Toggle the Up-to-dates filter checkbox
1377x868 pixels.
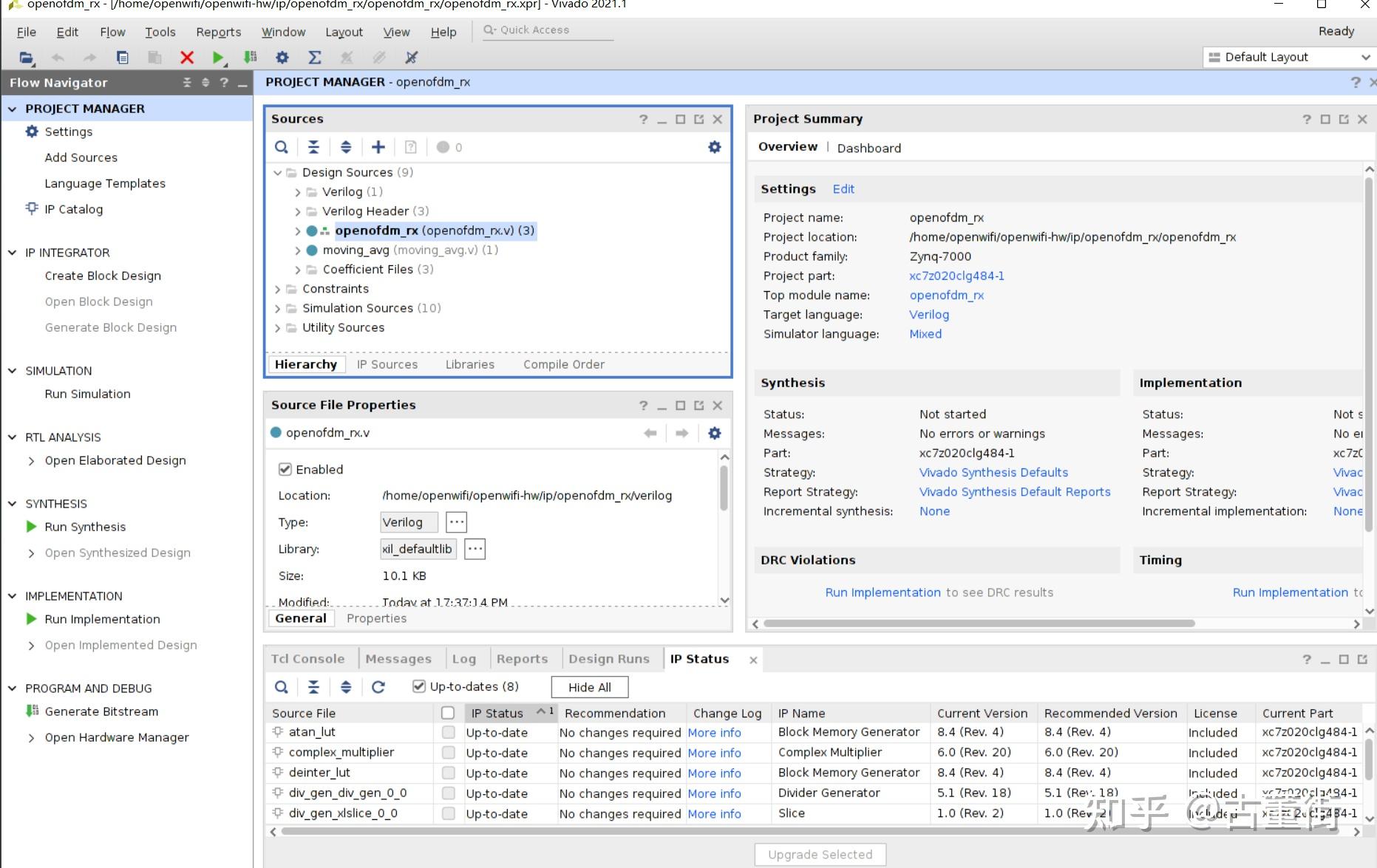[419, 687]
